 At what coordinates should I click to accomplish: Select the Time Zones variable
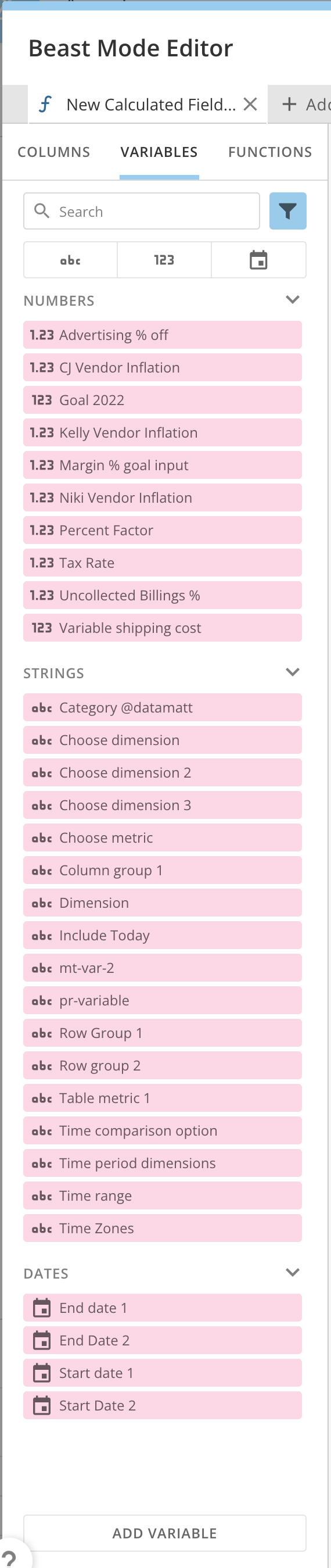[163, 1228]
